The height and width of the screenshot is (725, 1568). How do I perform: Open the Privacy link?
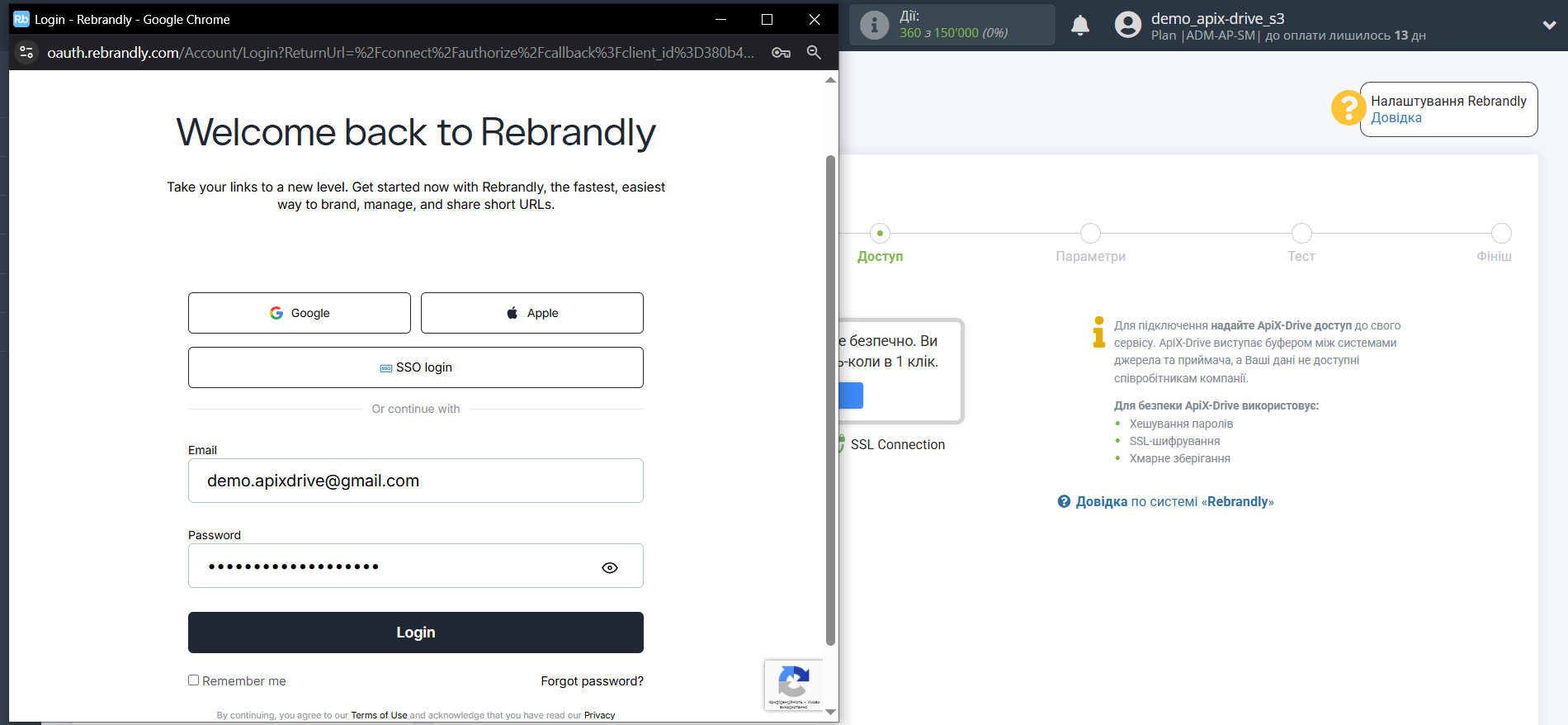(600, 715)
